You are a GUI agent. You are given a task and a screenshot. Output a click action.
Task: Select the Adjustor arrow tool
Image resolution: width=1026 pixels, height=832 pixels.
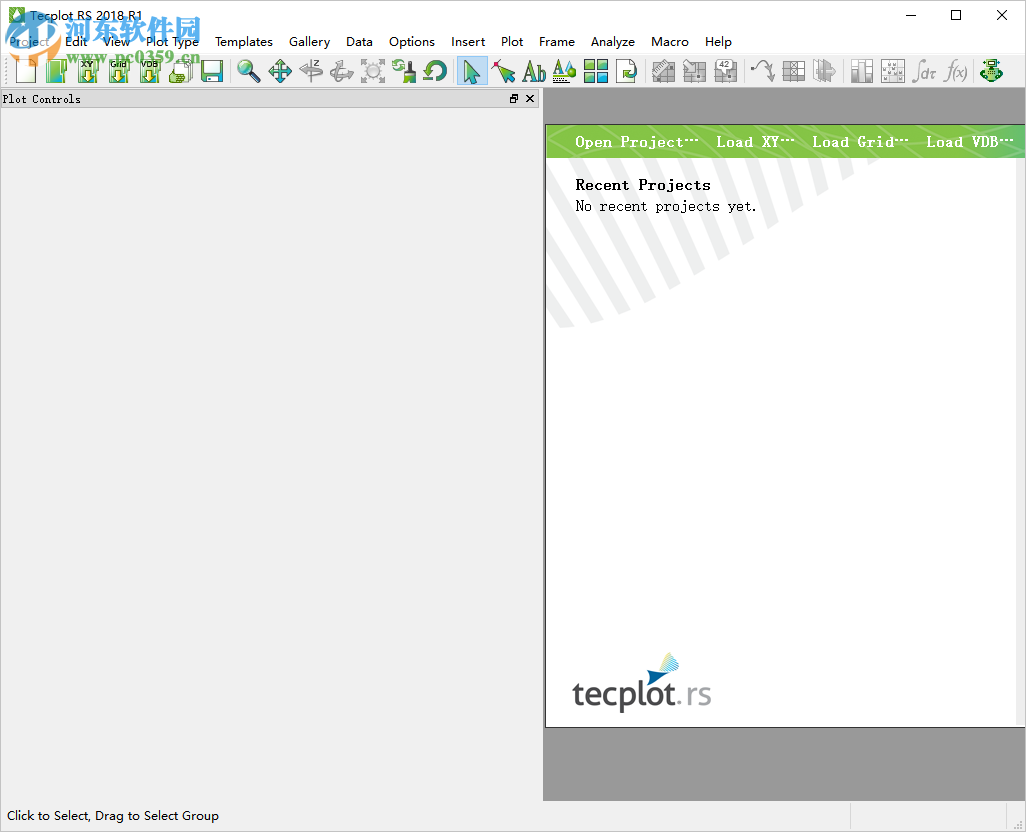point(503,71)
